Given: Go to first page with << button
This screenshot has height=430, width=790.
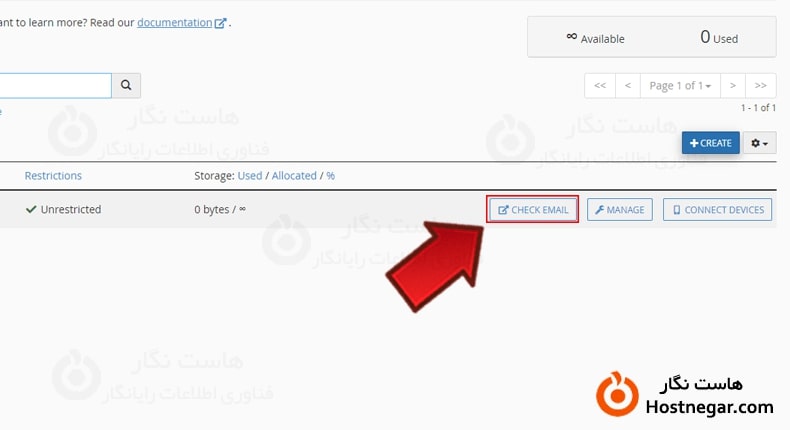Looking at the screenshot, I should tap(600, 86).
